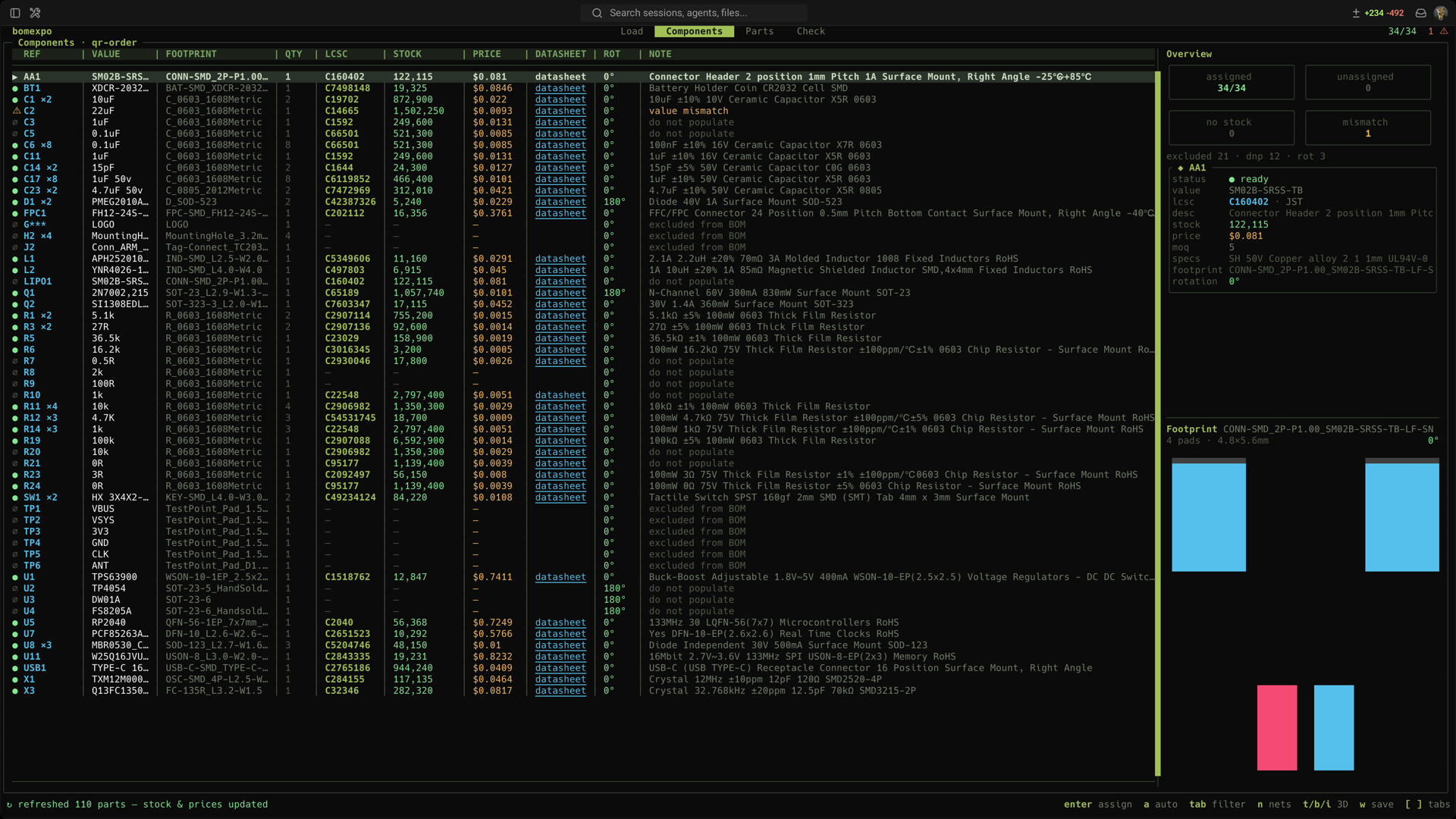Click the assigned 34/34 overview card
Screen dimensions: 1456x819
[x=1232, y=82]
